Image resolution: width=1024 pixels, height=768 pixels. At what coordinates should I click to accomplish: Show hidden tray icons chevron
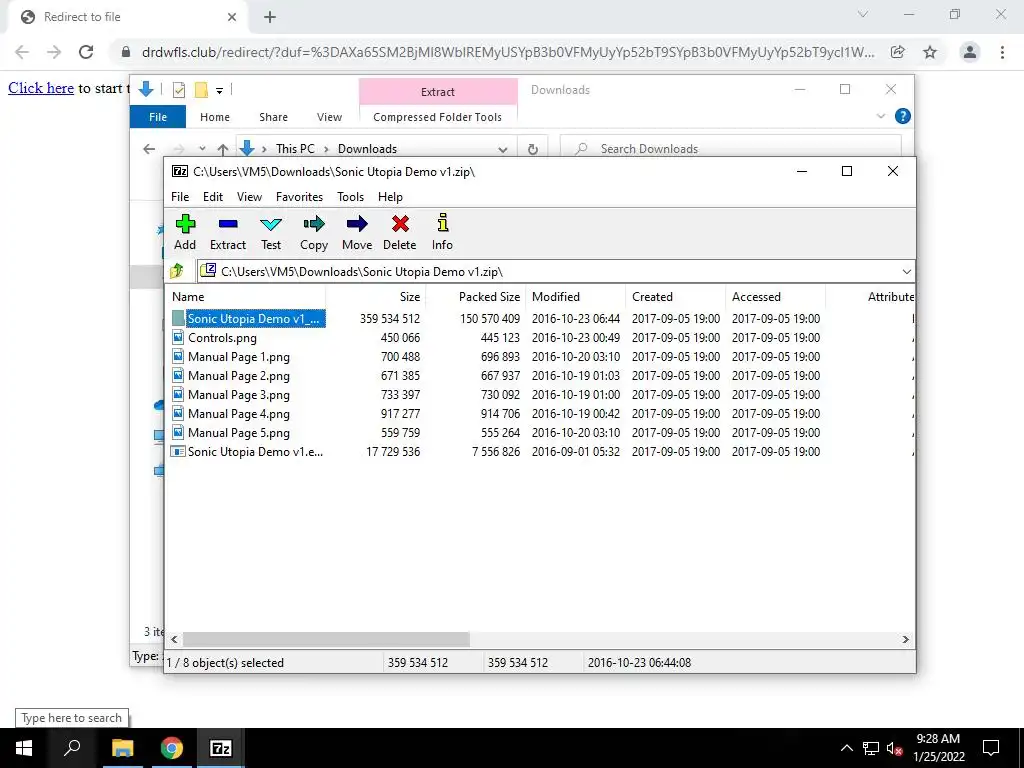point(846,748)
